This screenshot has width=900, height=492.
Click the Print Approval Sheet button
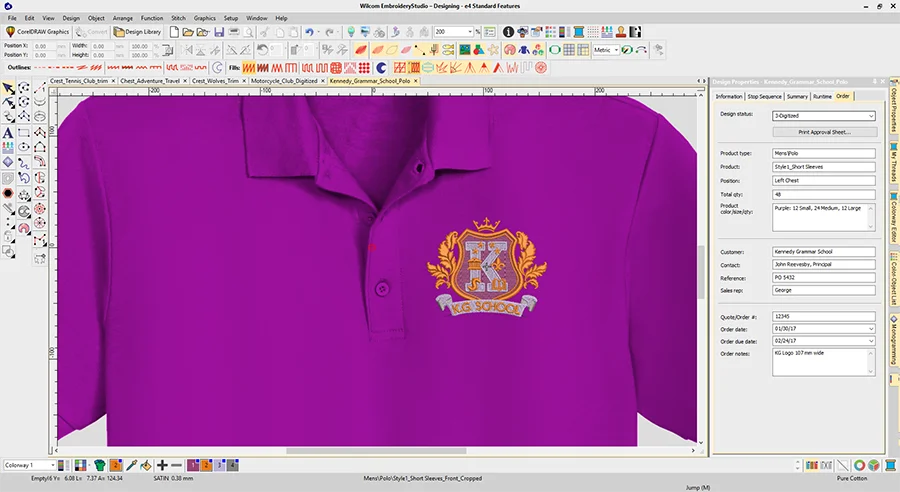[824, 132]
